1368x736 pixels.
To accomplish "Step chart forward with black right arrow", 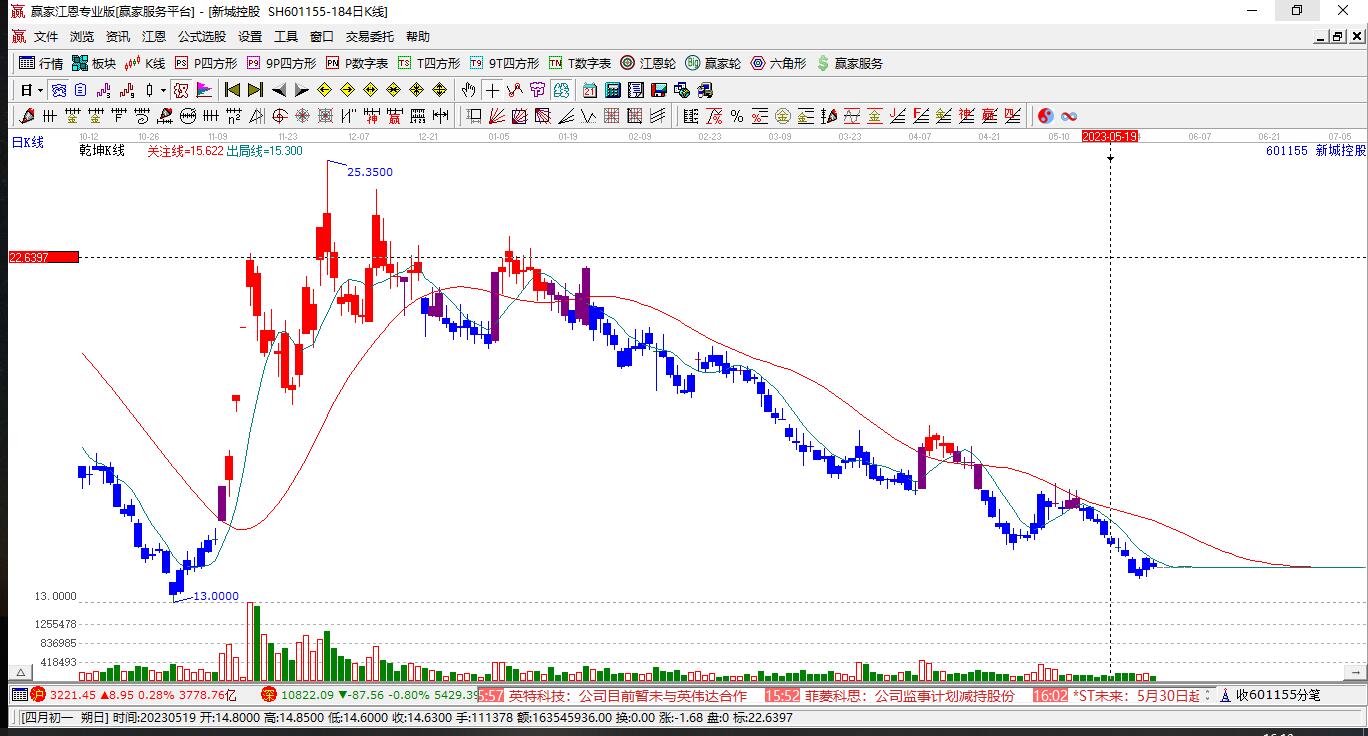I will 301,90.
